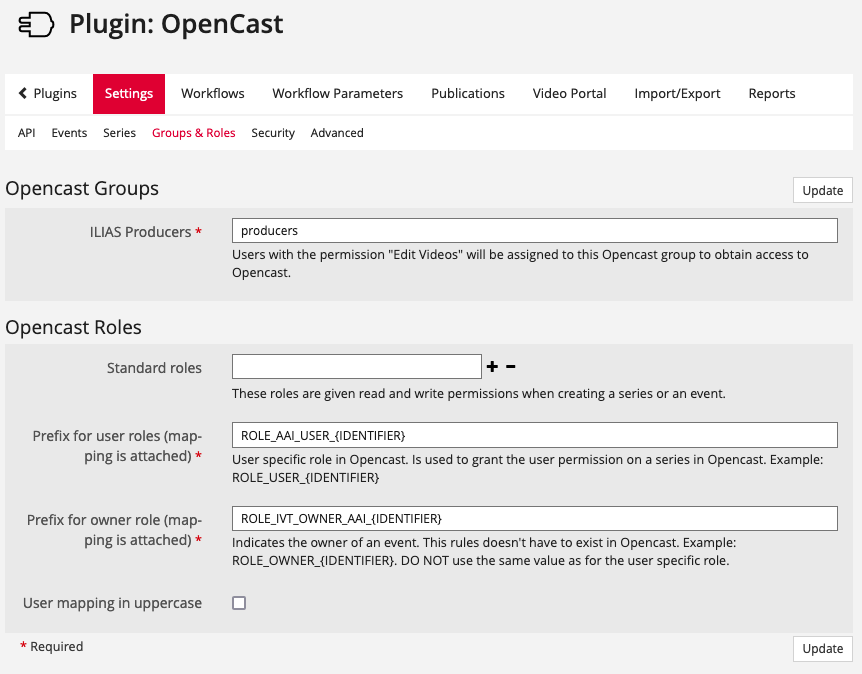Click the User mapping in uppercase label
The height and width of the screenshot is (674, 862).
tap(112, 603)
